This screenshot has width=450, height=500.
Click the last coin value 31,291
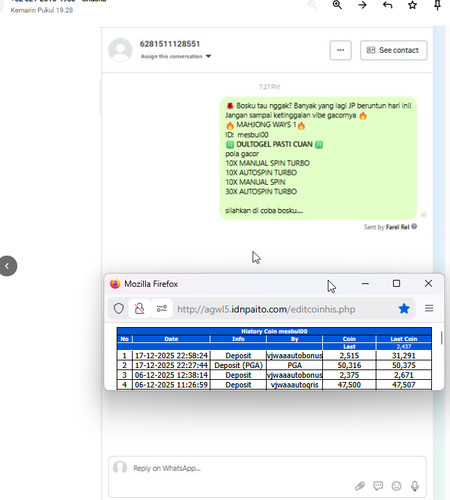point(404,356)
